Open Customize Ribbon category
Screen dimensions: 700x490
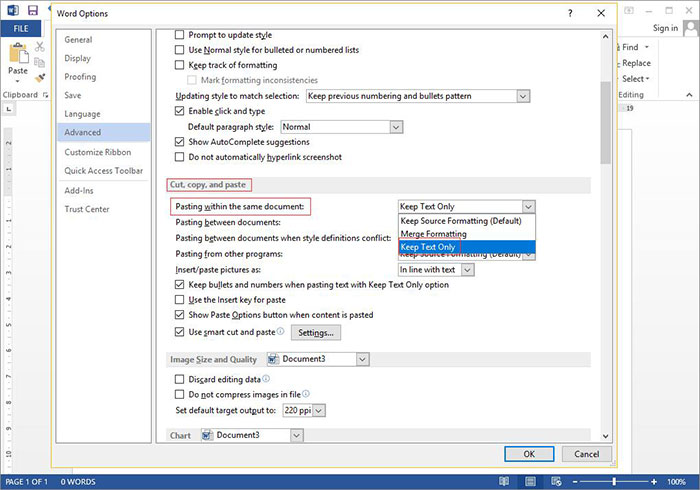pyautogui.click(x=104, y=152)
